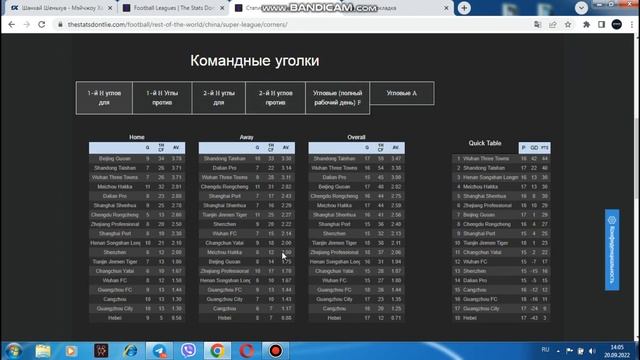Click the 'Away' table heading
Screen dimensions: 640x360
(247, 137)
